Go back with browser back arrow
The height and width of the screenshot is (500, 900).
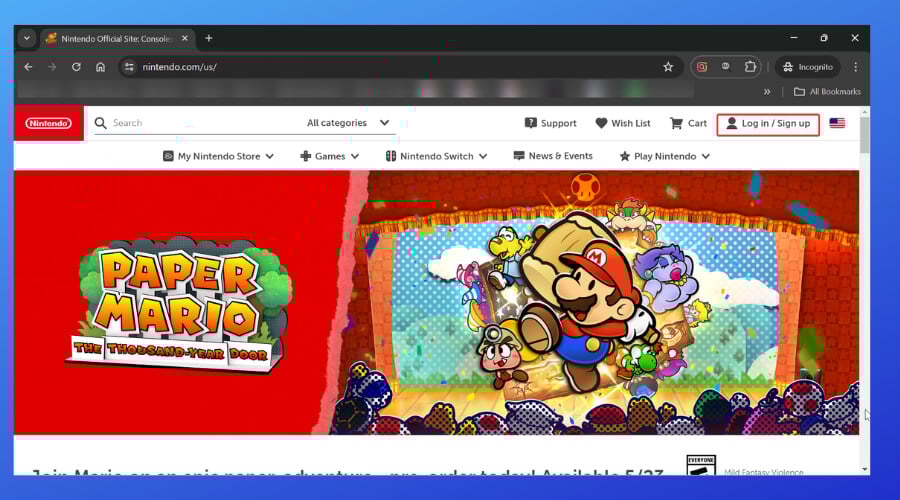(28, 67)
